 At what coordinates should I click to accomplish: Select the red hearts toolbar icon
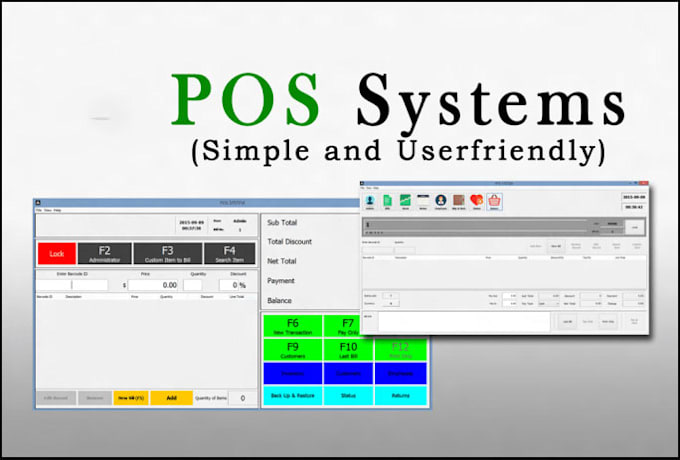pyautogui.click(x=477, y=202)
